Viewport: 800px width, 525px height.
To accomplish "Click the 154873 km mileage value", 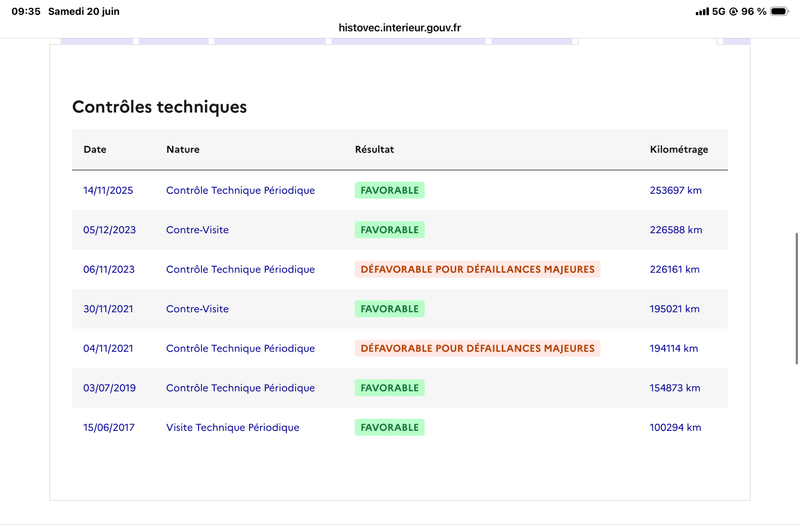I will (x=675, y=388).
